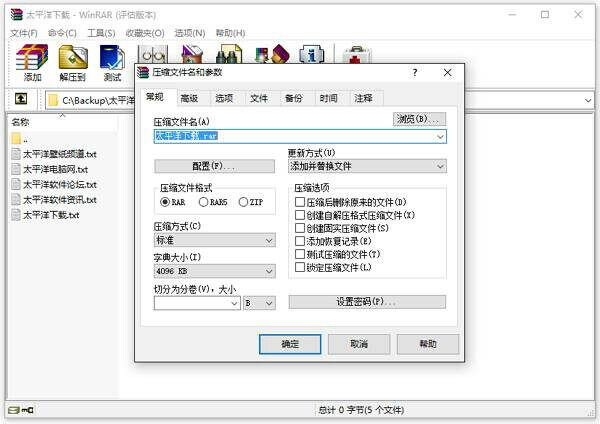The image size is (600, 424).
Task: Click the Add (添加) toolbar icon
Action: 32,57
